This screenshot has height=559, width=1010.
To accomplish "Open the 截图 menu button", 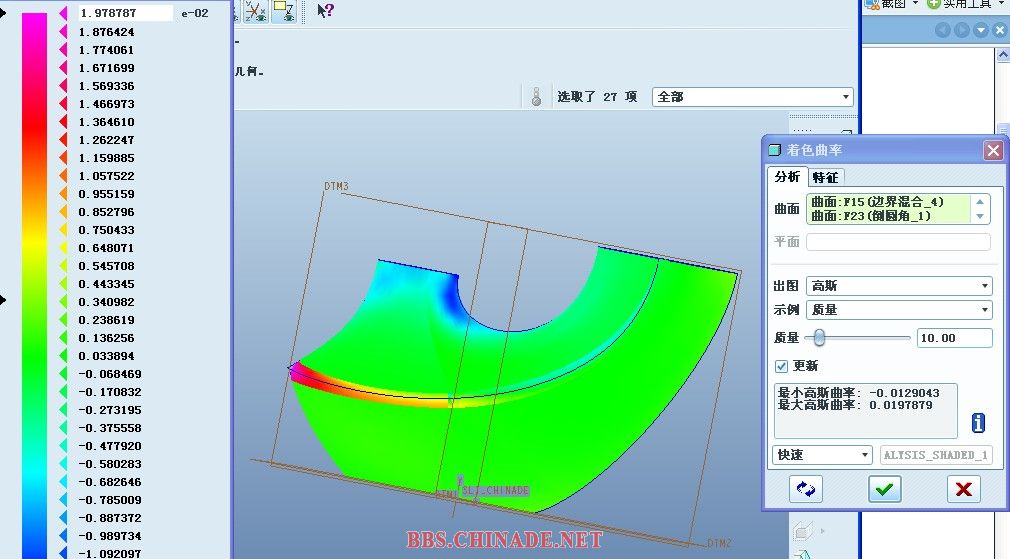I will pos(893,4).
